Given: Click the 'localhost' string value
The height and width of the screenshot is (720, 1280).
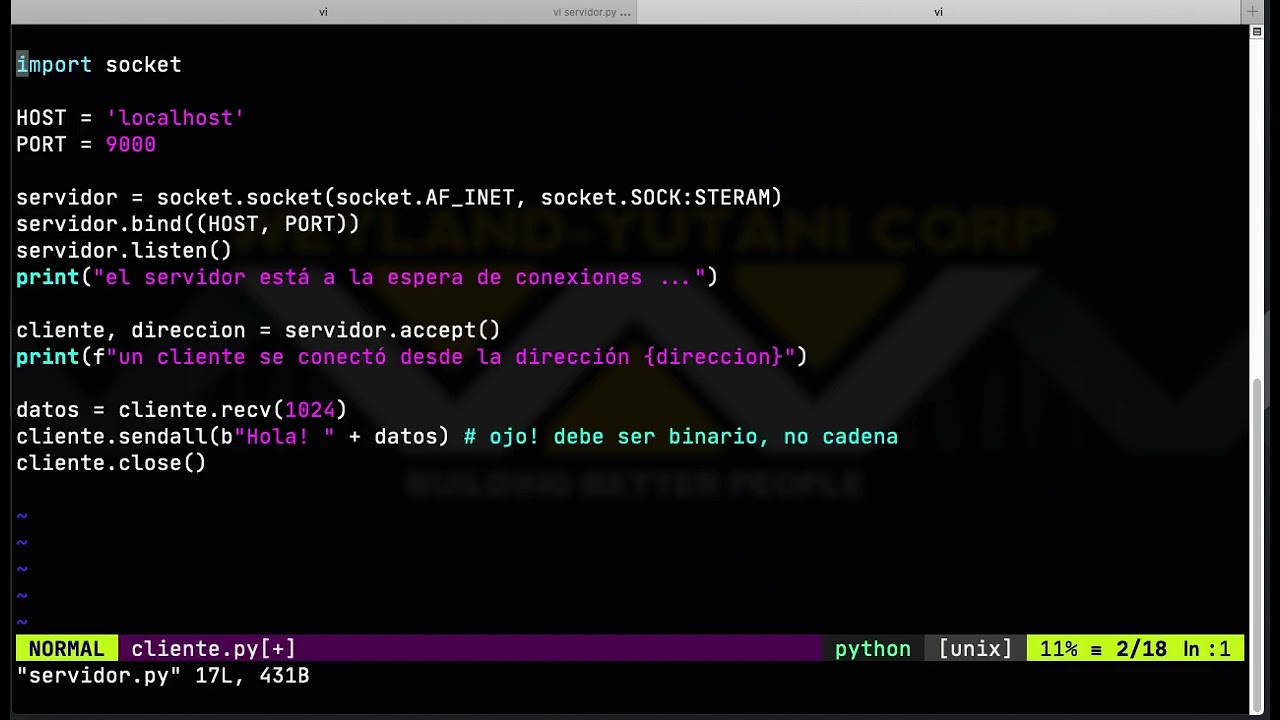Looking at the screenshot, I should [176, 118].
